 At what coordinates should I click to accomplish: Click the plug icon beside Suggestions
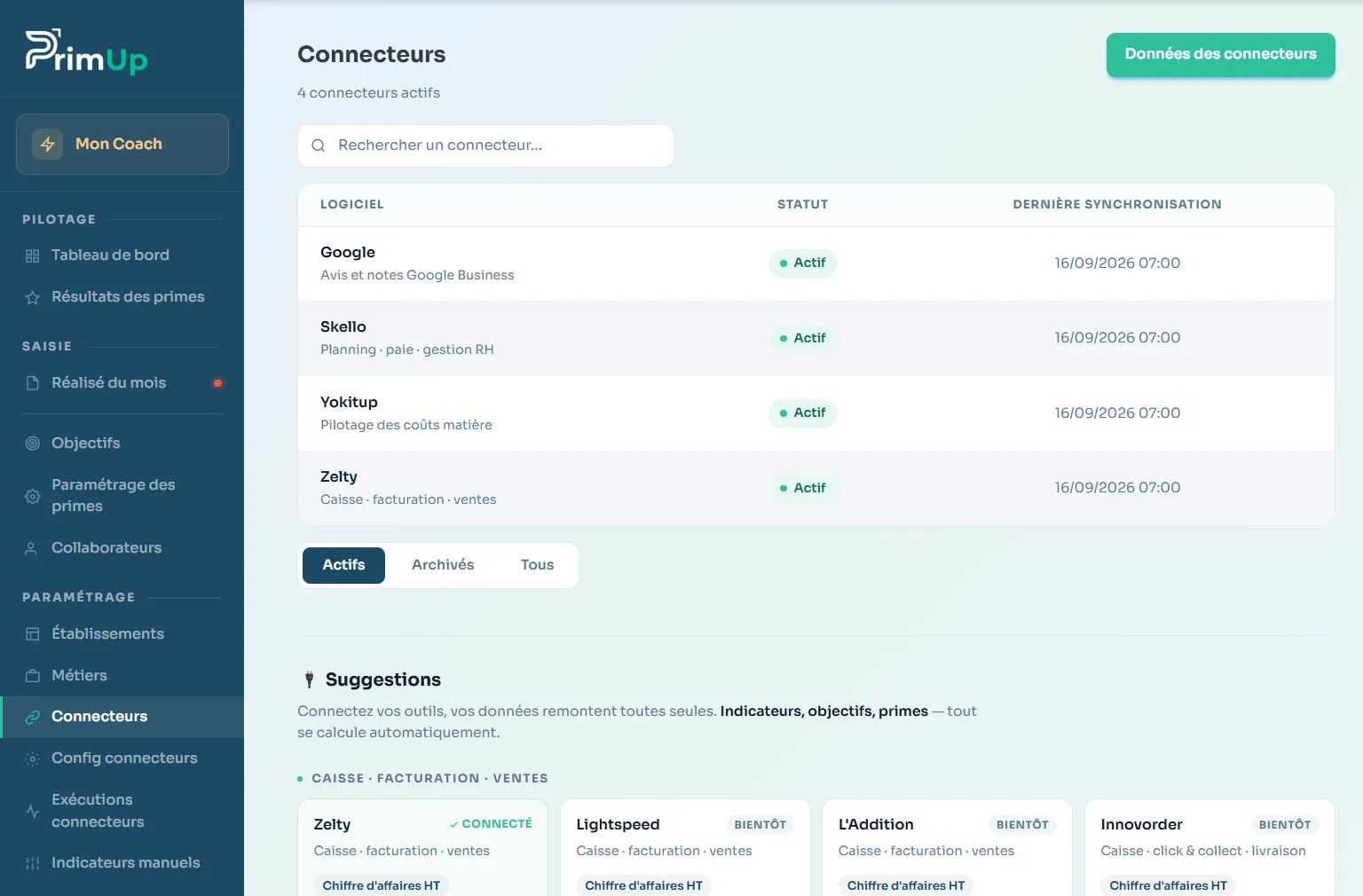309,680
